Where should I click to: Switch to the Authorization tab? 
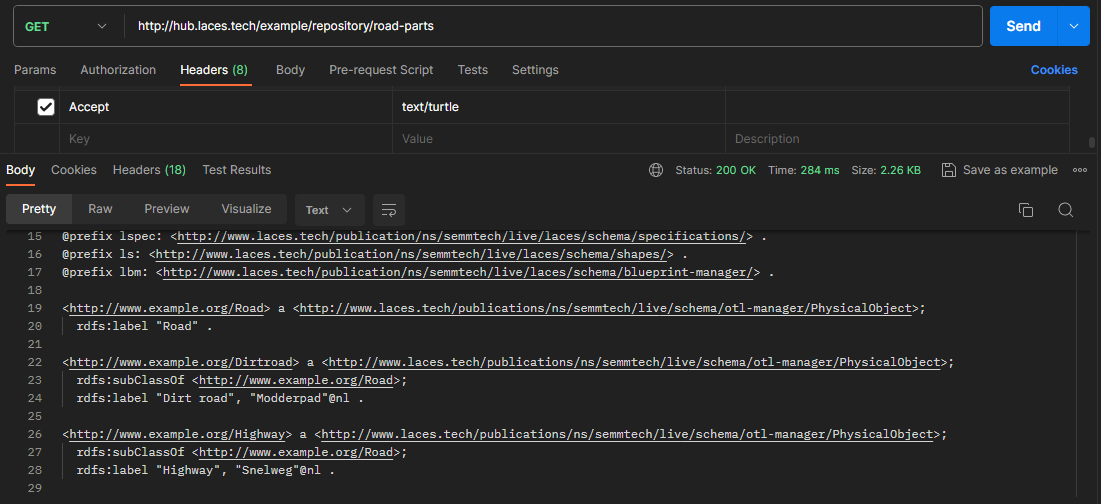[118, 70]
